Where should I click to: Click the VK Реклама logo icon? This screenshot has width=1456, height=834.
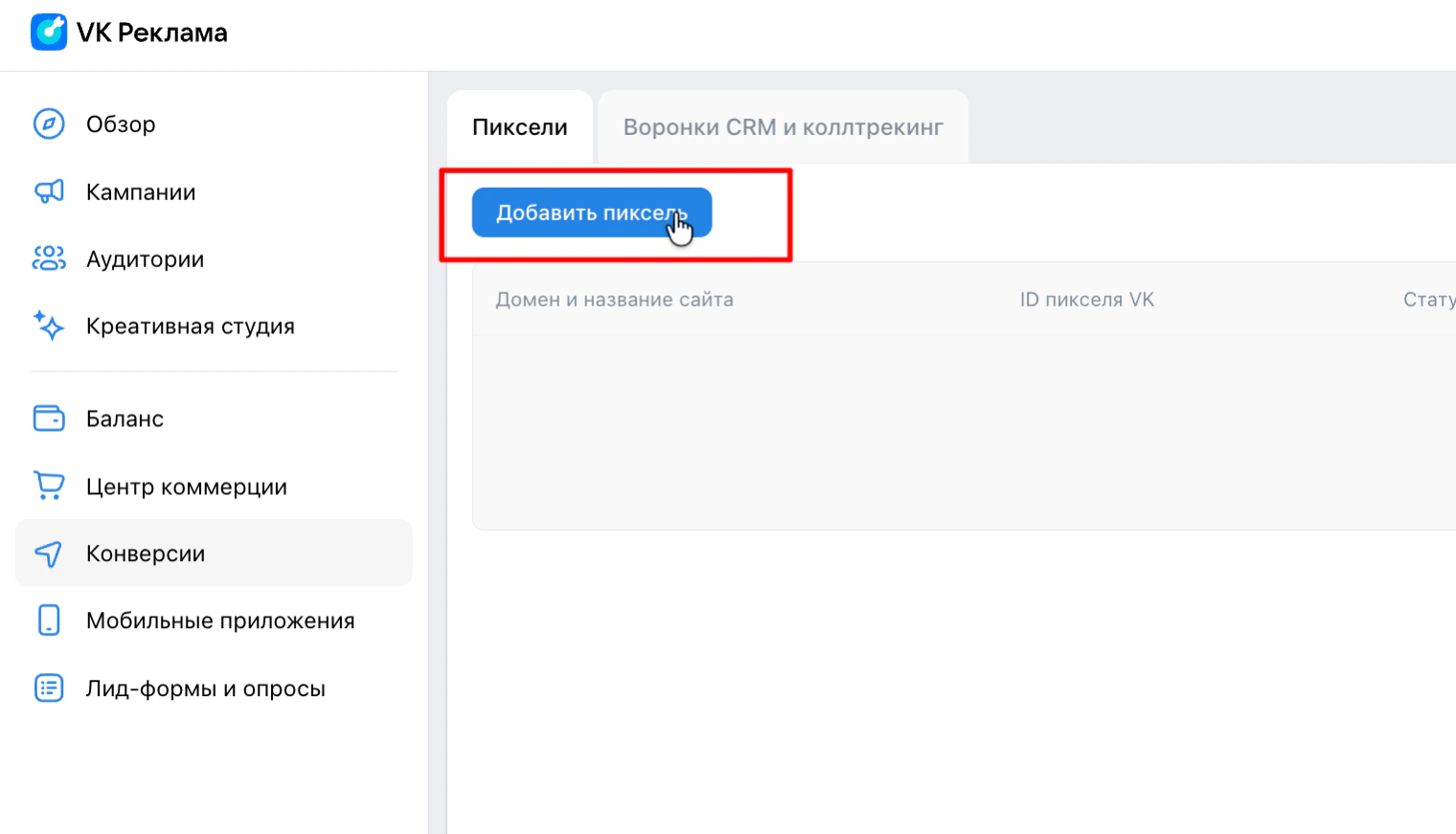point(49,32)
